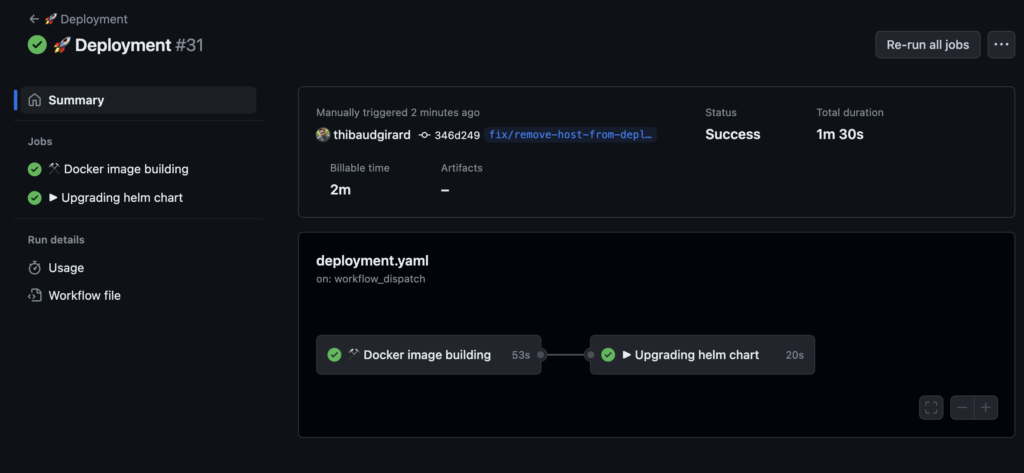Viewport: 1024px width, 473px height.
Task: Click the stopwatch icon next to Usage
Action: pos(35,268)
